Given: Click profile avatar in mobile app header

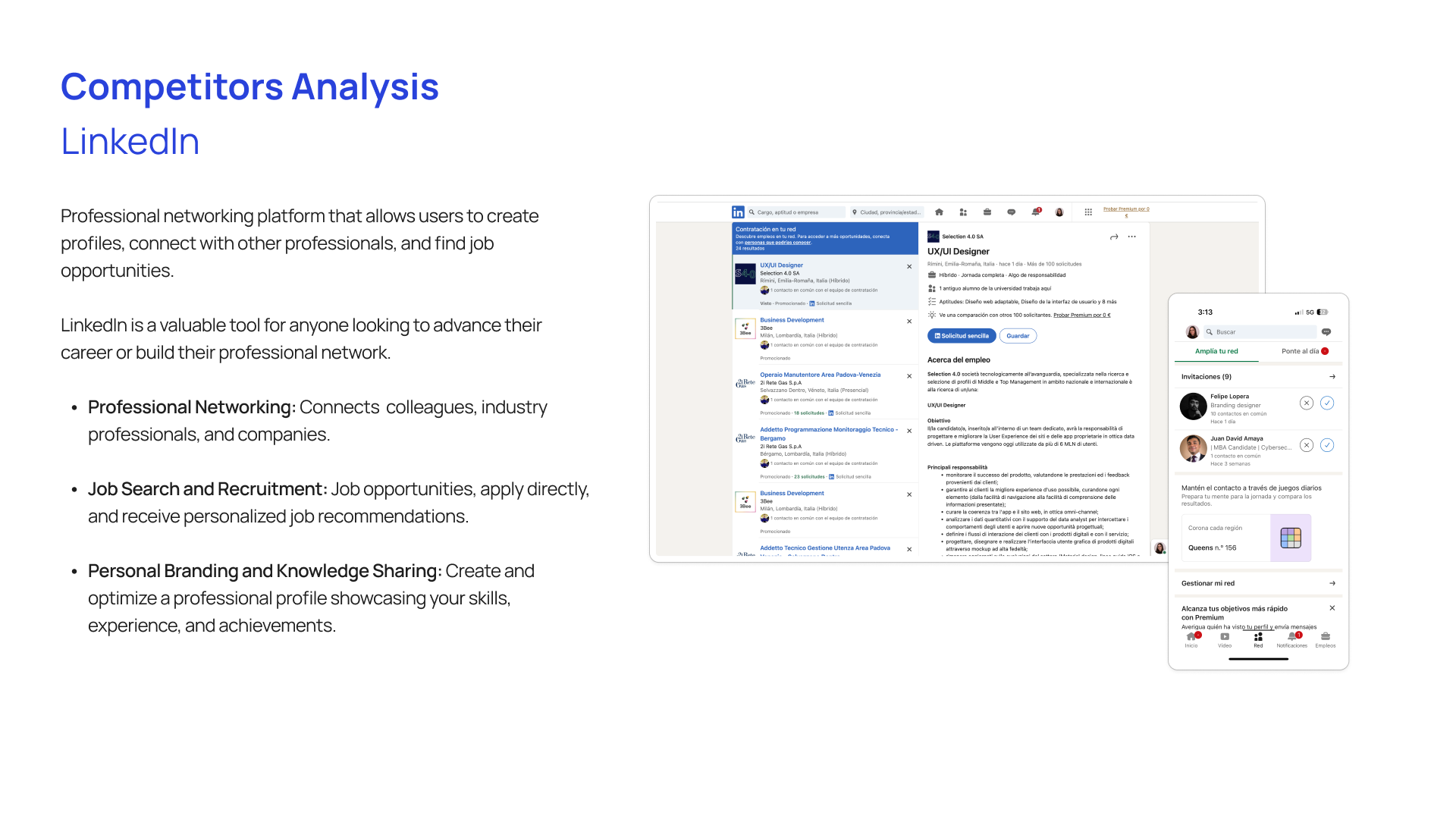Looking at the screenshot, I should pyautogui.click(x=1192, y=332).
